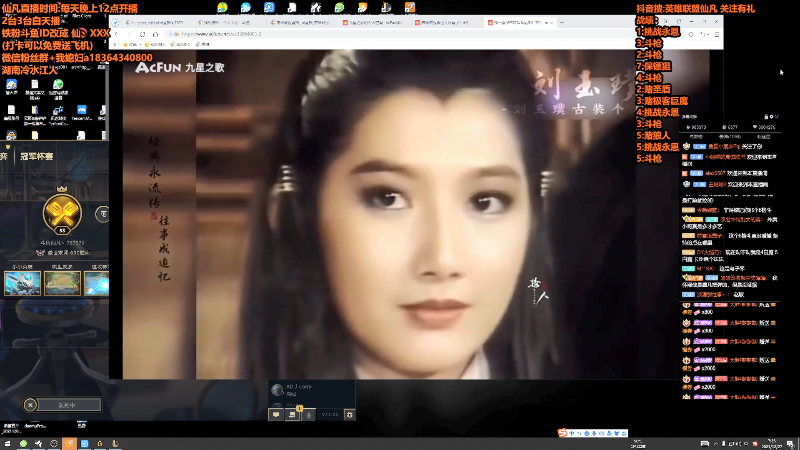Image resolution: width=800 pixels, height=450 pixels.
Task: Switch to the third browser tab
Action: tap(301, 22)
